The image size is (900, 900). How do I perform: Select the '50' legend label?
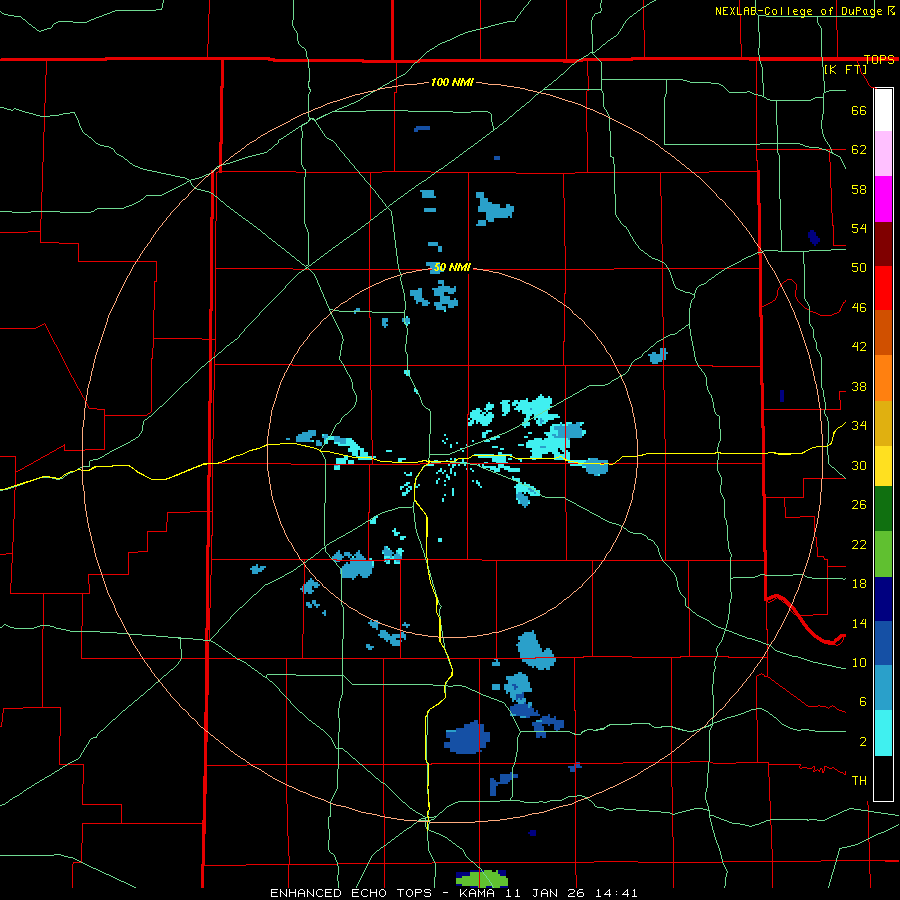coord(859,268)
